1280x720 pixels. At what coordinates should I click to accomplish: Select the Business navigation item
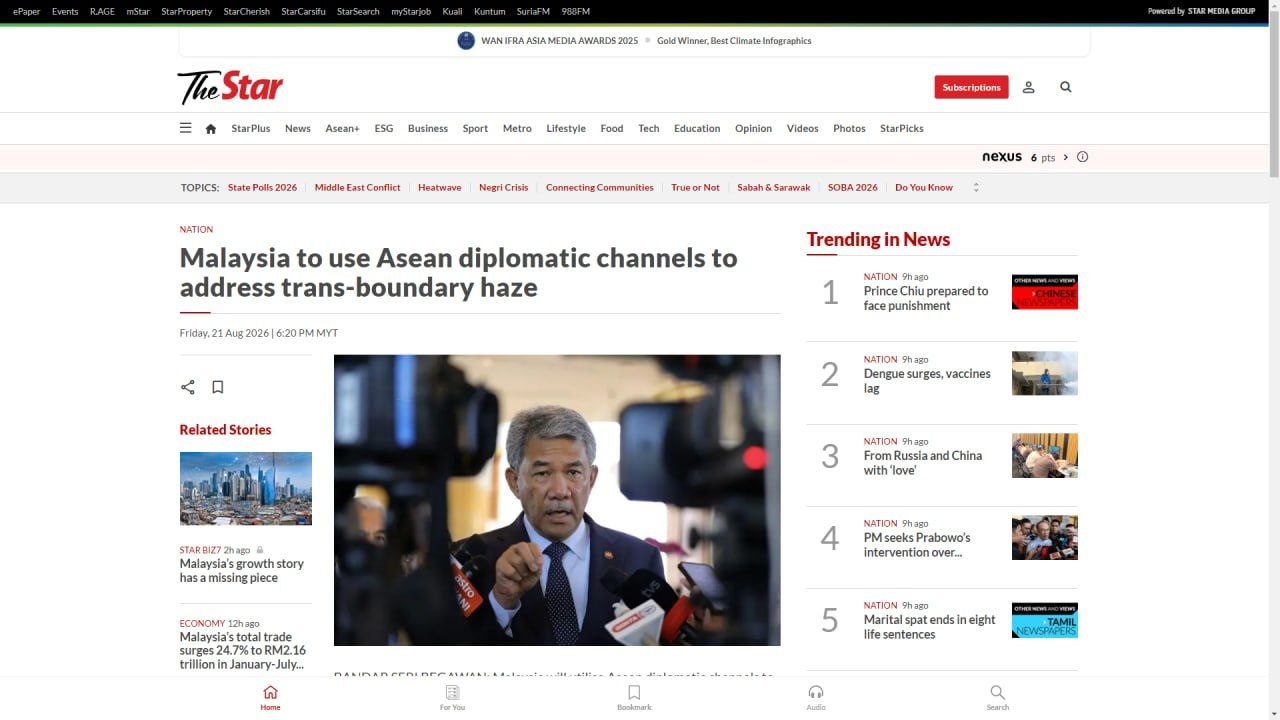(428, 128)
